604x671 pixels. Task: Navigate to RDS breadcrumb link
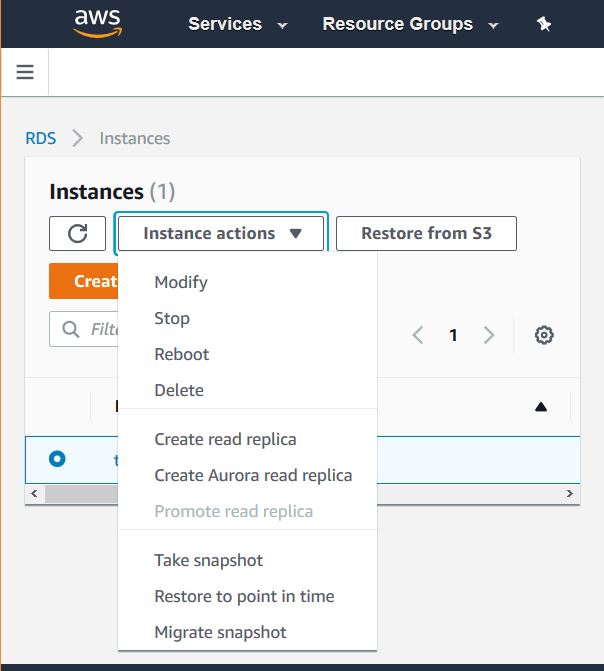[x=41, y=138]
